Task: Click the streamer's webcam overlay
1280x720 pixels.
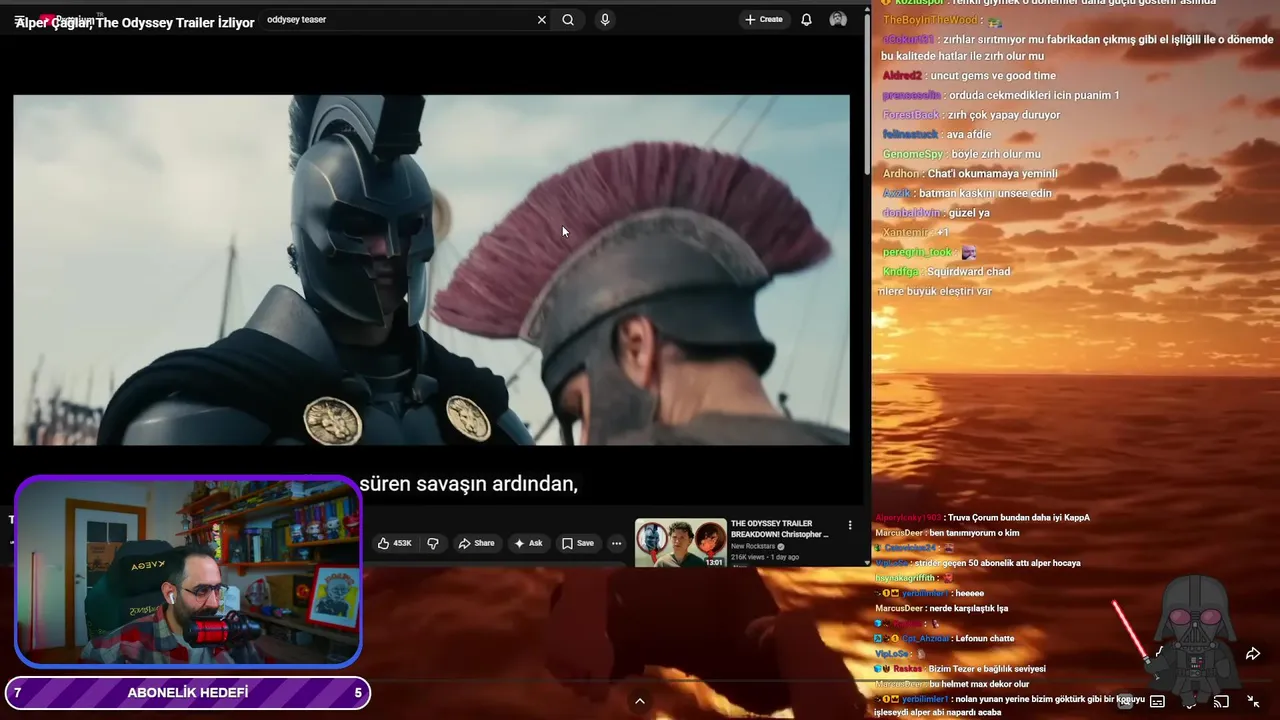Action: 188,571
